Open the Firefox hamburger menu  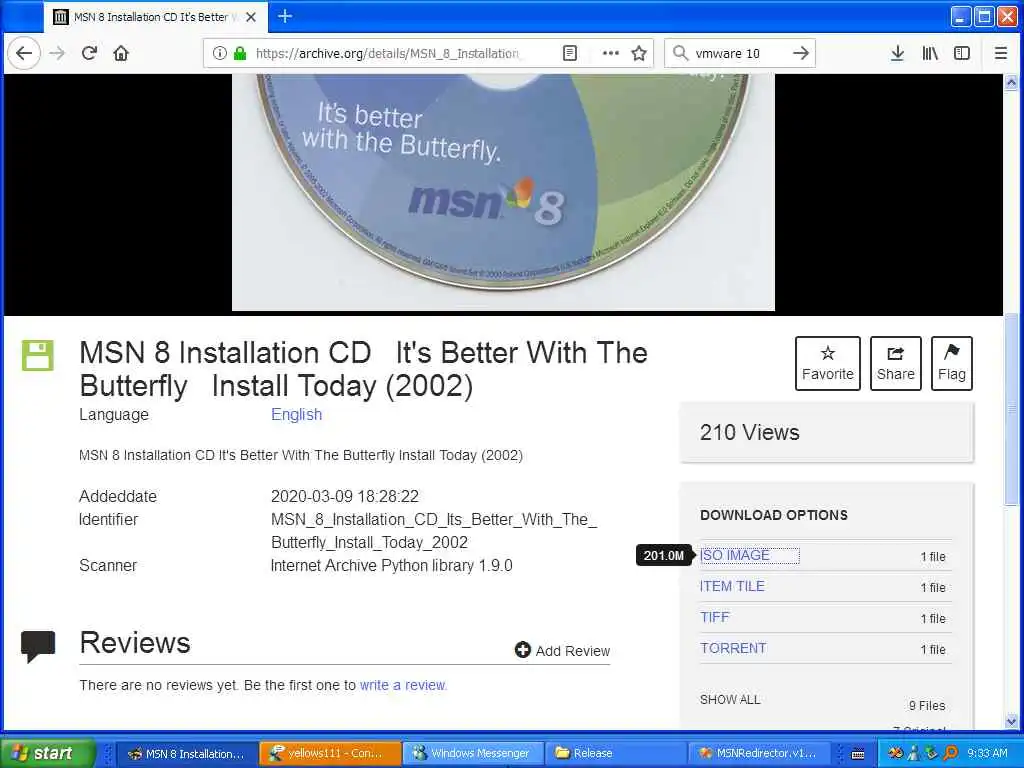[x=1000, y=53]
